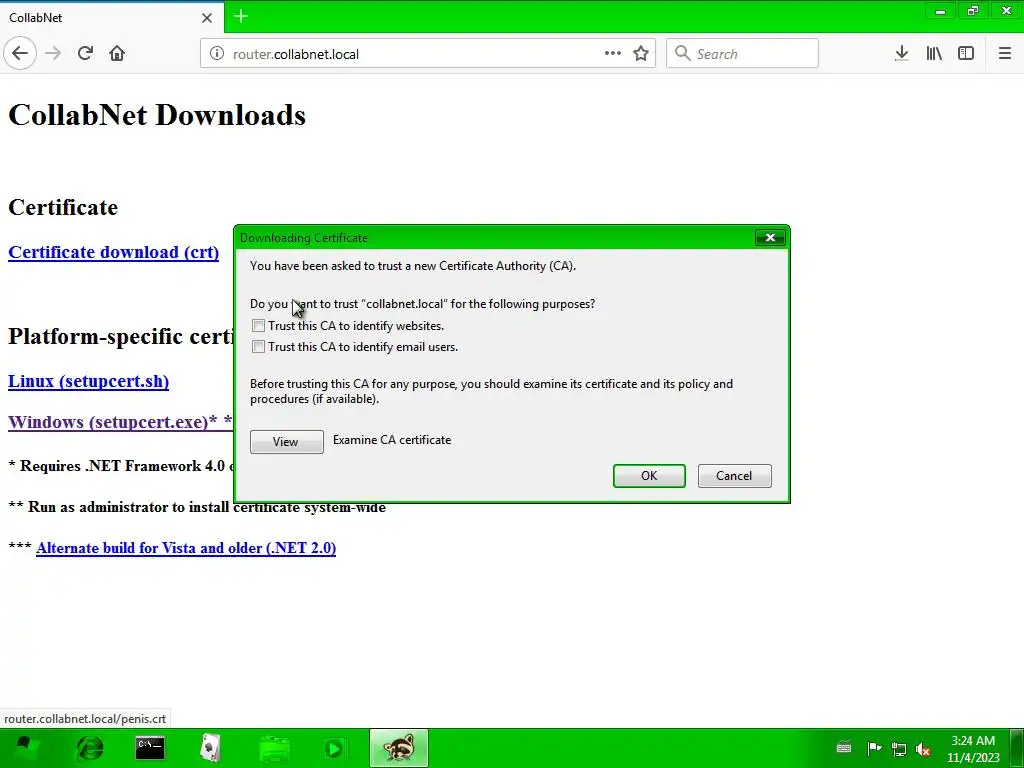
Task: Open the network tray icon
Action: click(x=899, y=749)
